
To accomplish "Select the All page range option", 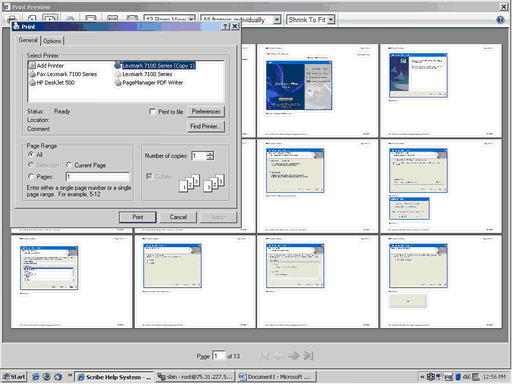I will (31, 154).
